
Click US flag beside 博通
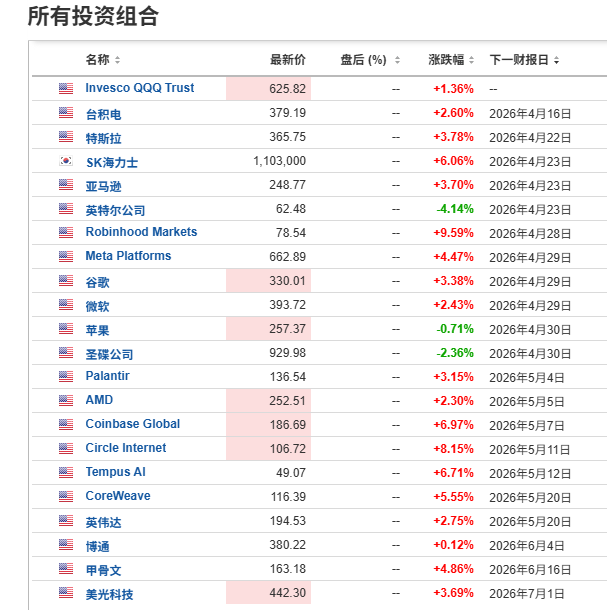(x=66, y=545)
